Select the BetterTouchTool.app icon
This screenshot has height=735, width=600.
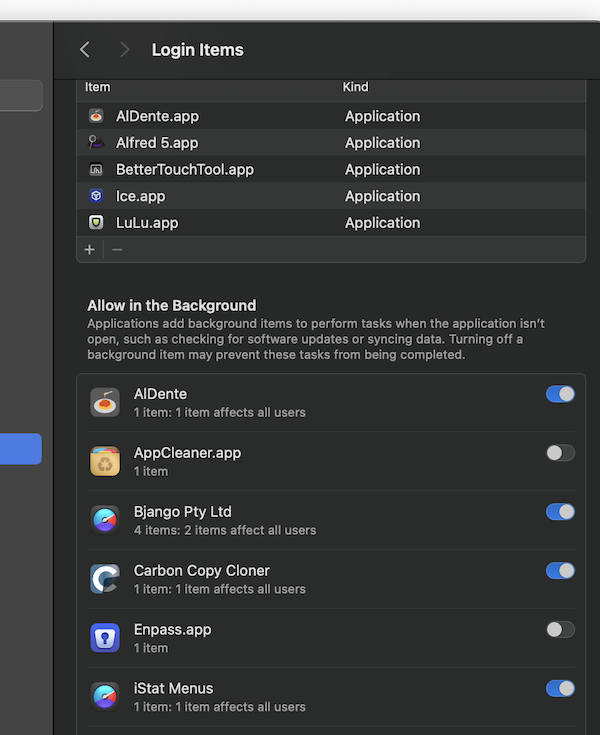coord(96,169)
